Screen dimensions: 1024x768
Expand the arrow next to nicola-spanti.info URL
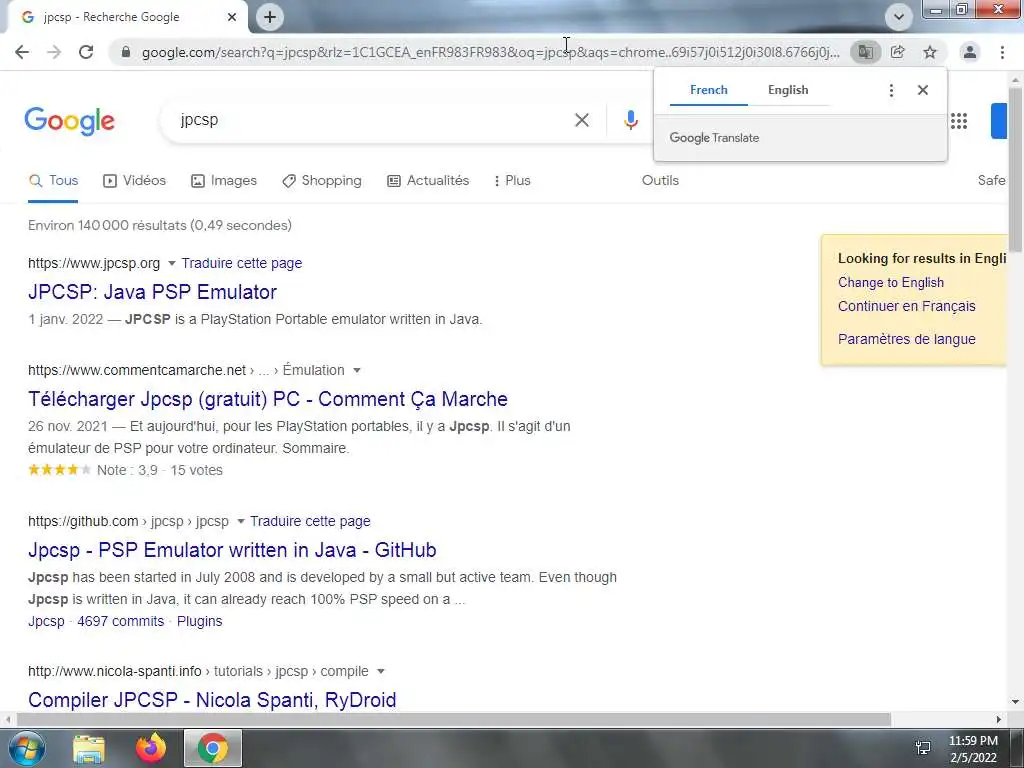coord(381,671)
